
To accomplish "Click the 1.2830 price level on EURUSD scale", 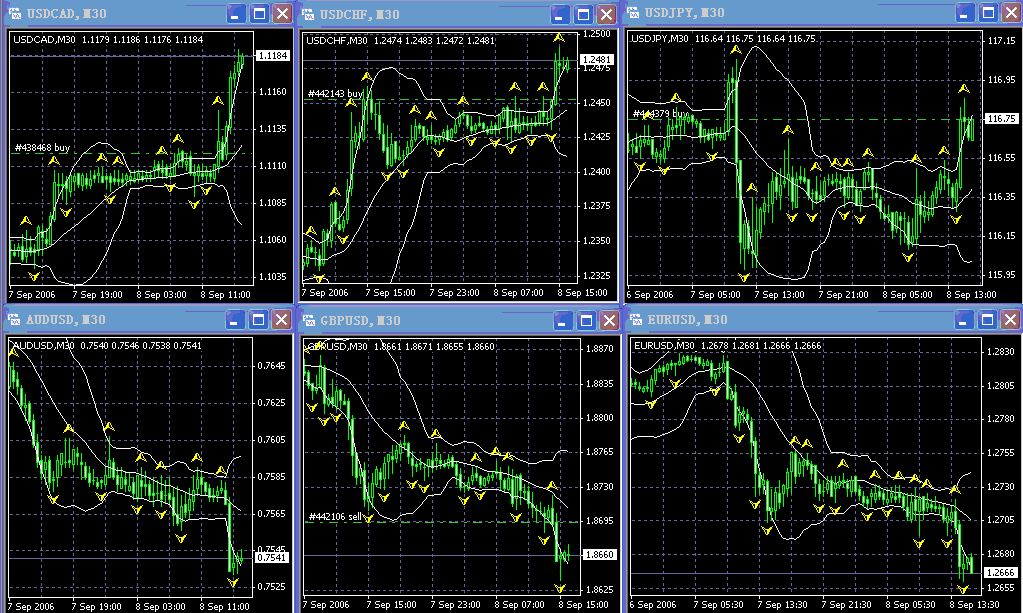I will 1000,351.
